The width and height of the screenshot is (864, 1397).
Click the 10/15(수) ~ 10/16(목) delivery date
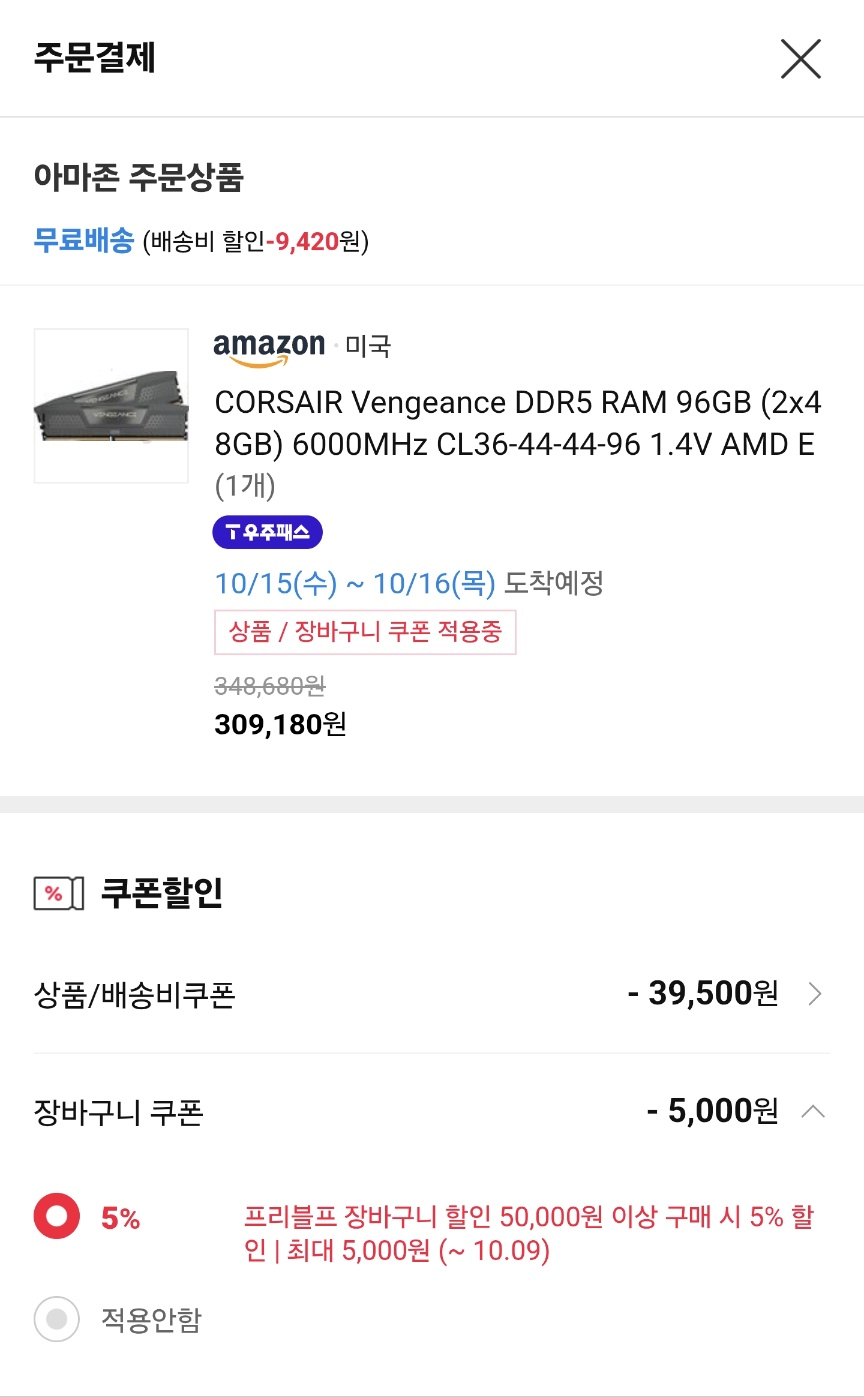pos(355,582)
